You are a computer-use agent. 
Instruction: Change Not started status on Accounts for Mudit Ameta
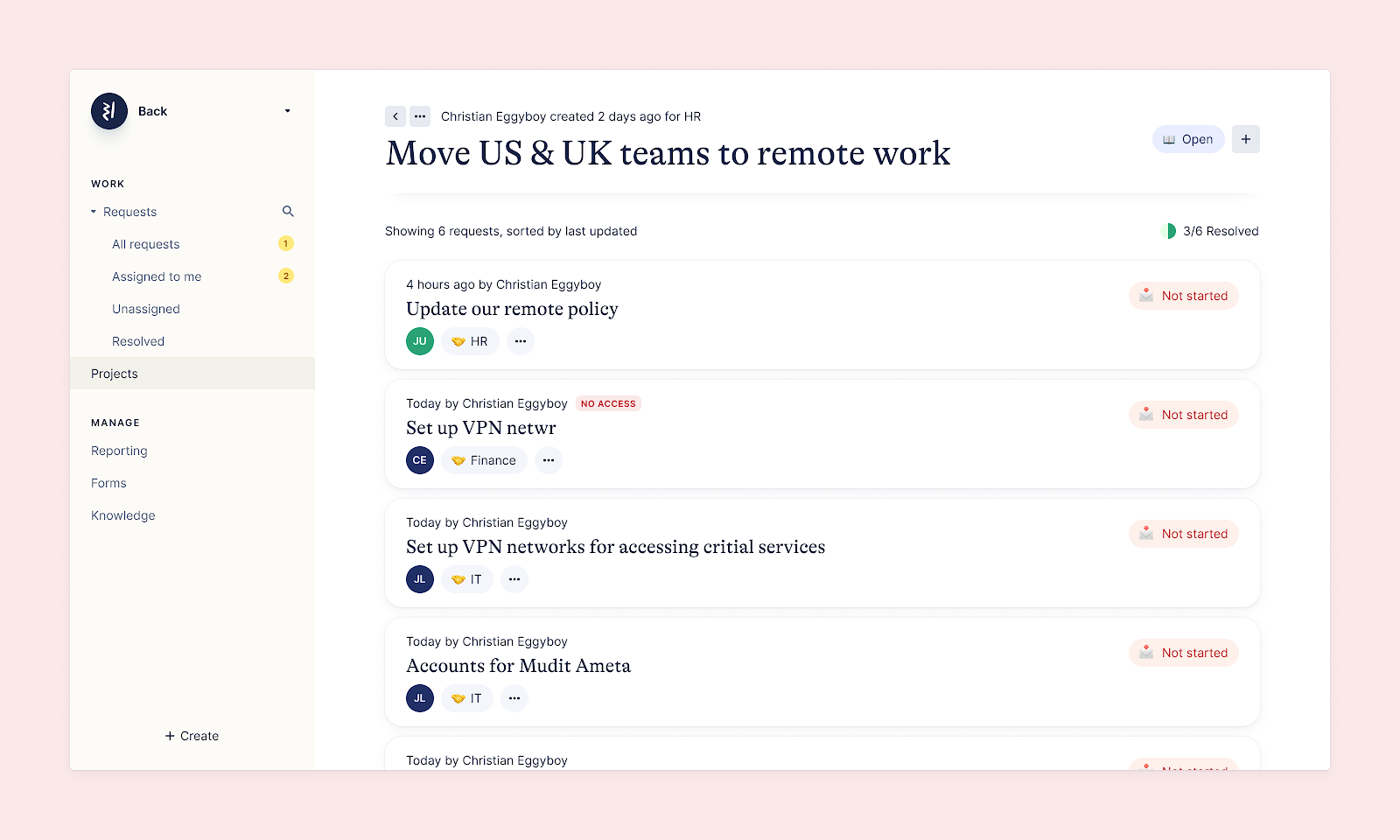(x=1184, y=653)
